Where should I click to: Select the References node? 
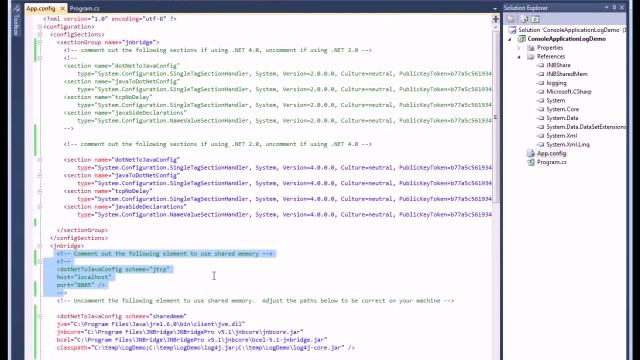pos(551,56)
